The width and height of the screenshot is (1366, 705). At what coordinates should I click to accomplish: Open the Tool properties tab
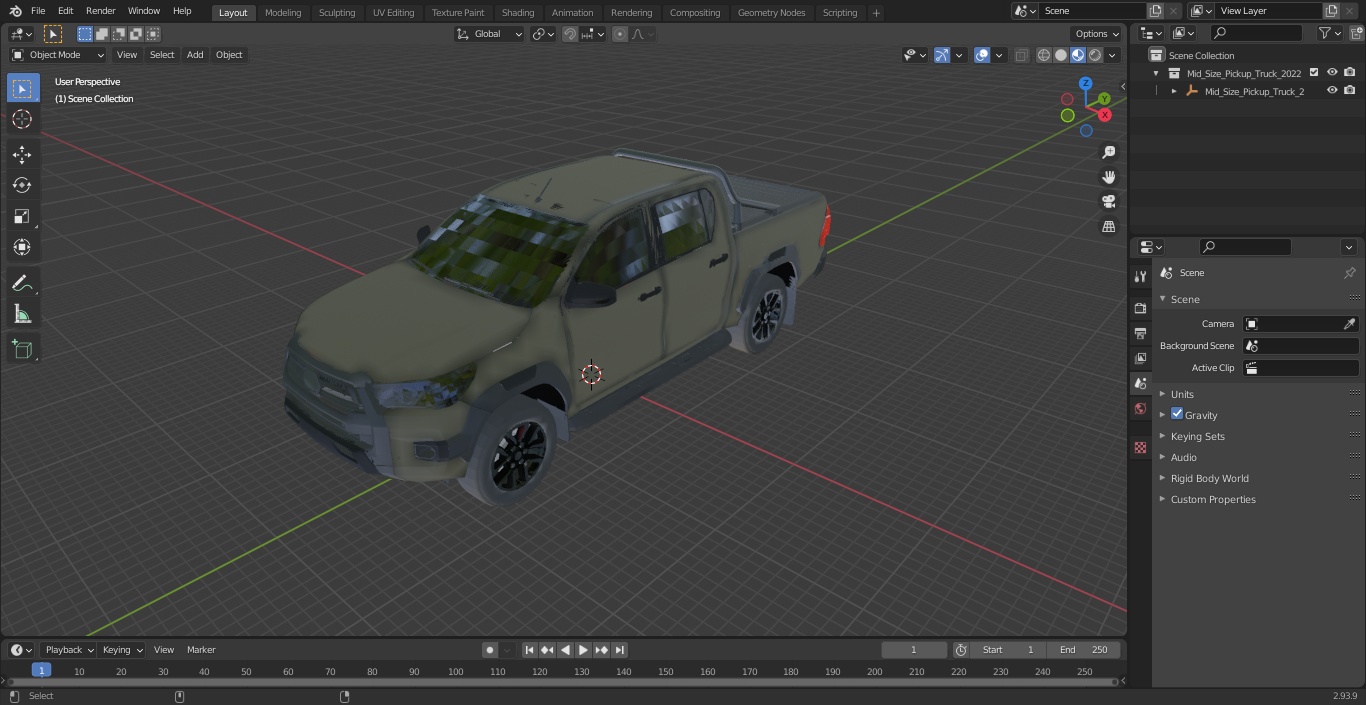(x=1140, y=276)
